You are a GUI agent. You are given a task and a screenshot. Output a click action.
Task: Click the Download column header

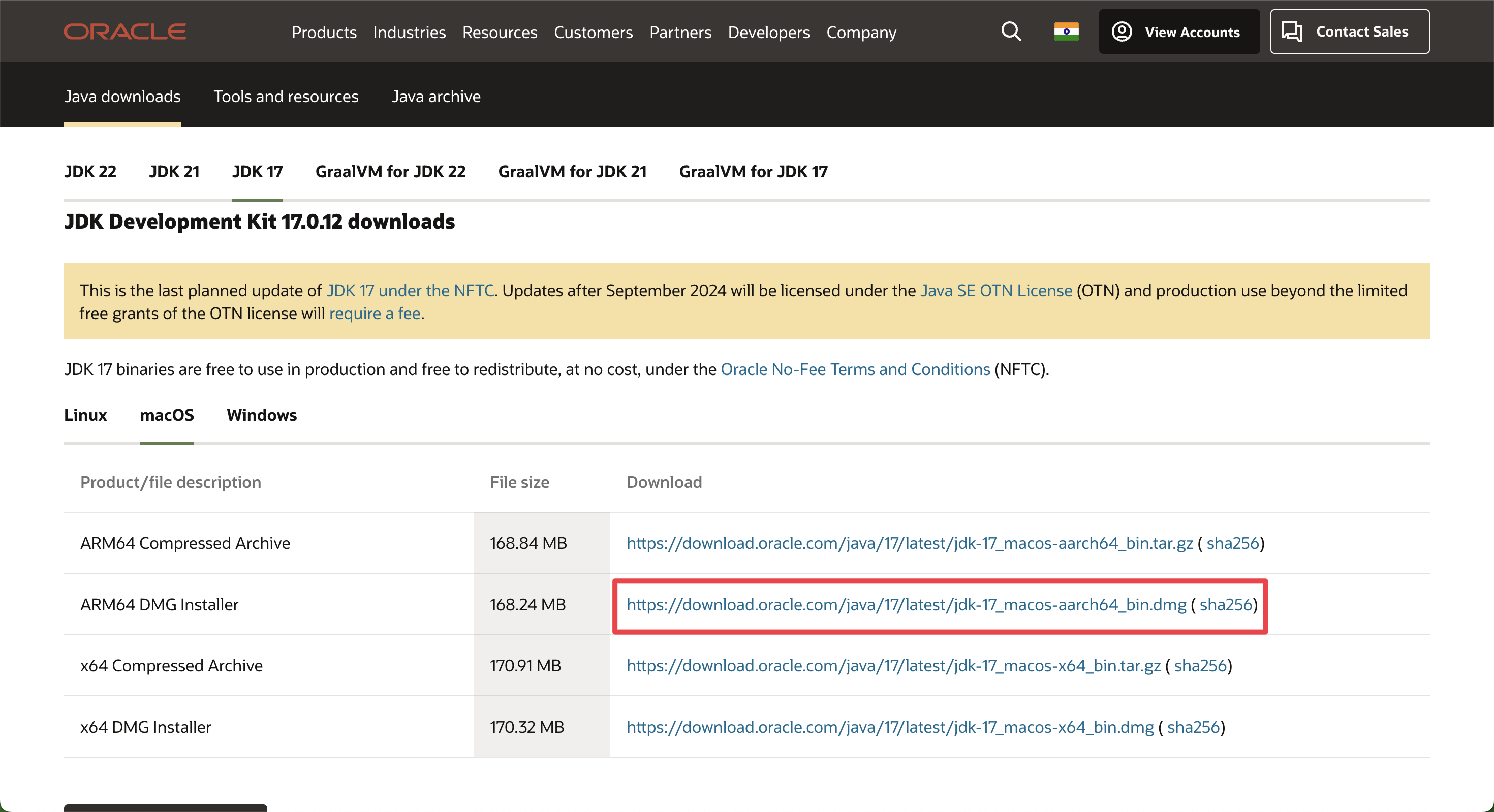pos(665,483)
